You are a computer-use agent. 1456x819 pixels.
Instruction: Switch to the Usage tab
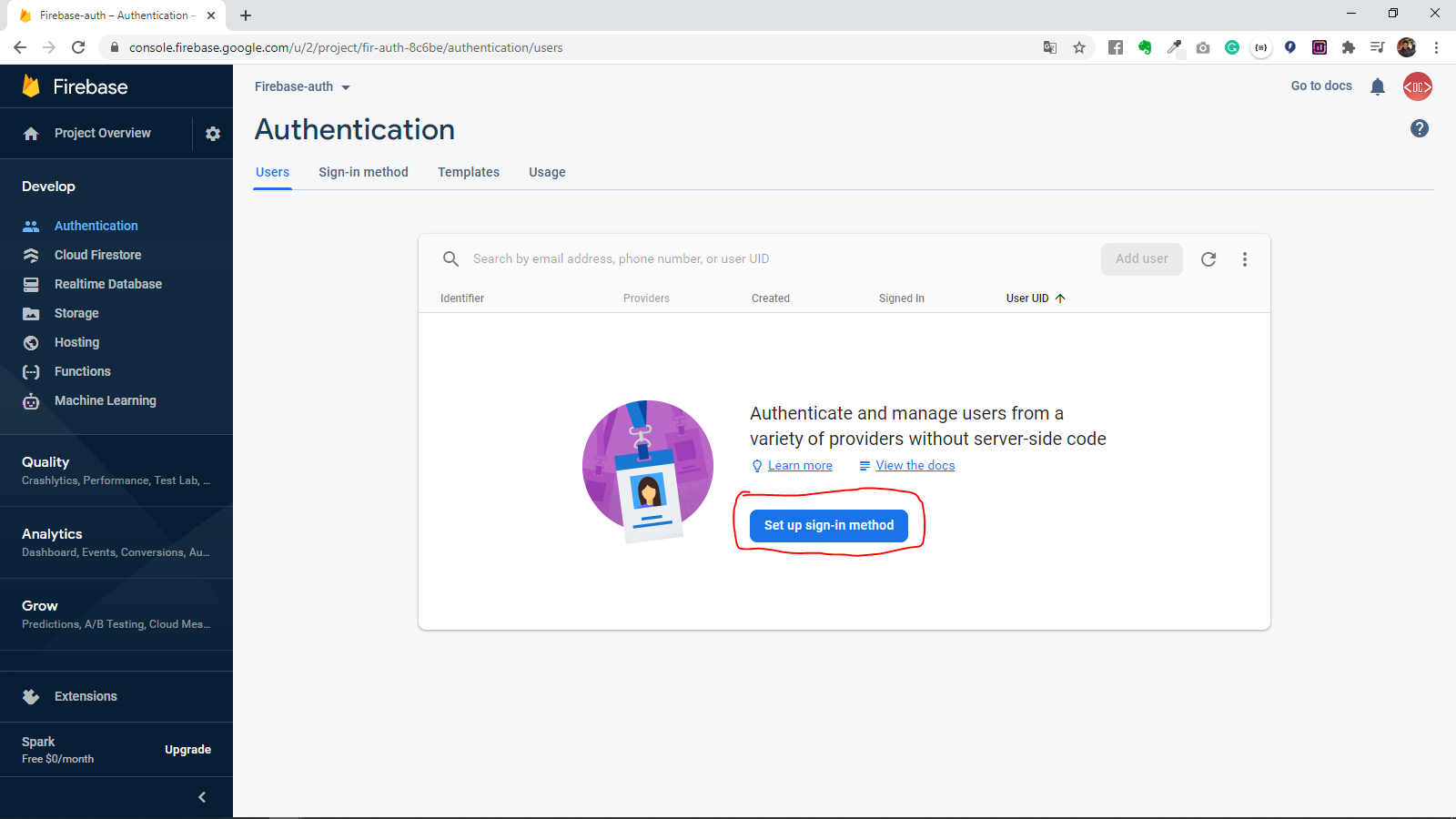(x=547, y=172)
